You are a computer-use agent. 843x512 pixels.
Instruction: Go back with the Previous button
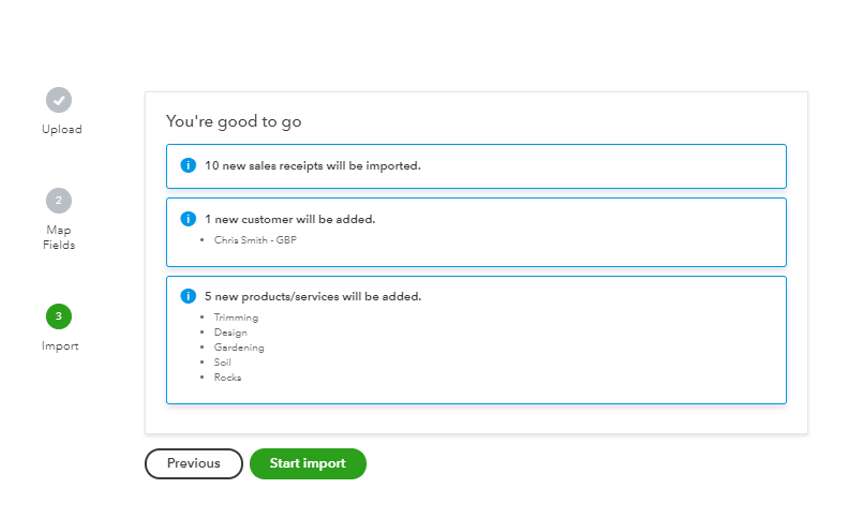click(194, 464)
